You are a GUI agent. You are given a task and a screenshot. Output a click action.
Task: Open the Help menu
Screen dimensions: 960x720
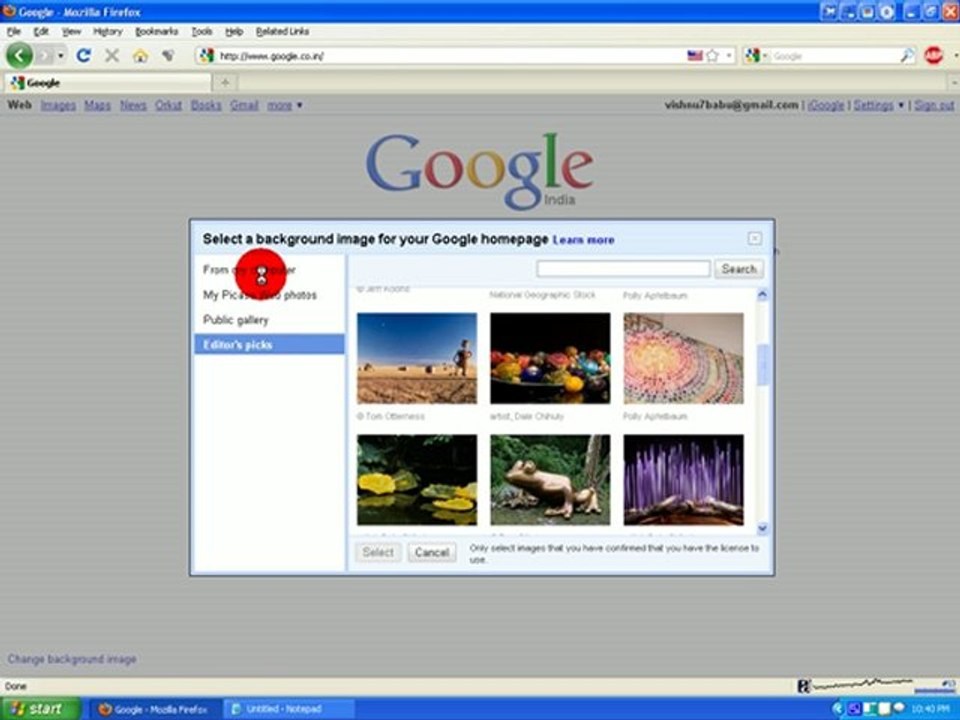click(x=234, y=31)
